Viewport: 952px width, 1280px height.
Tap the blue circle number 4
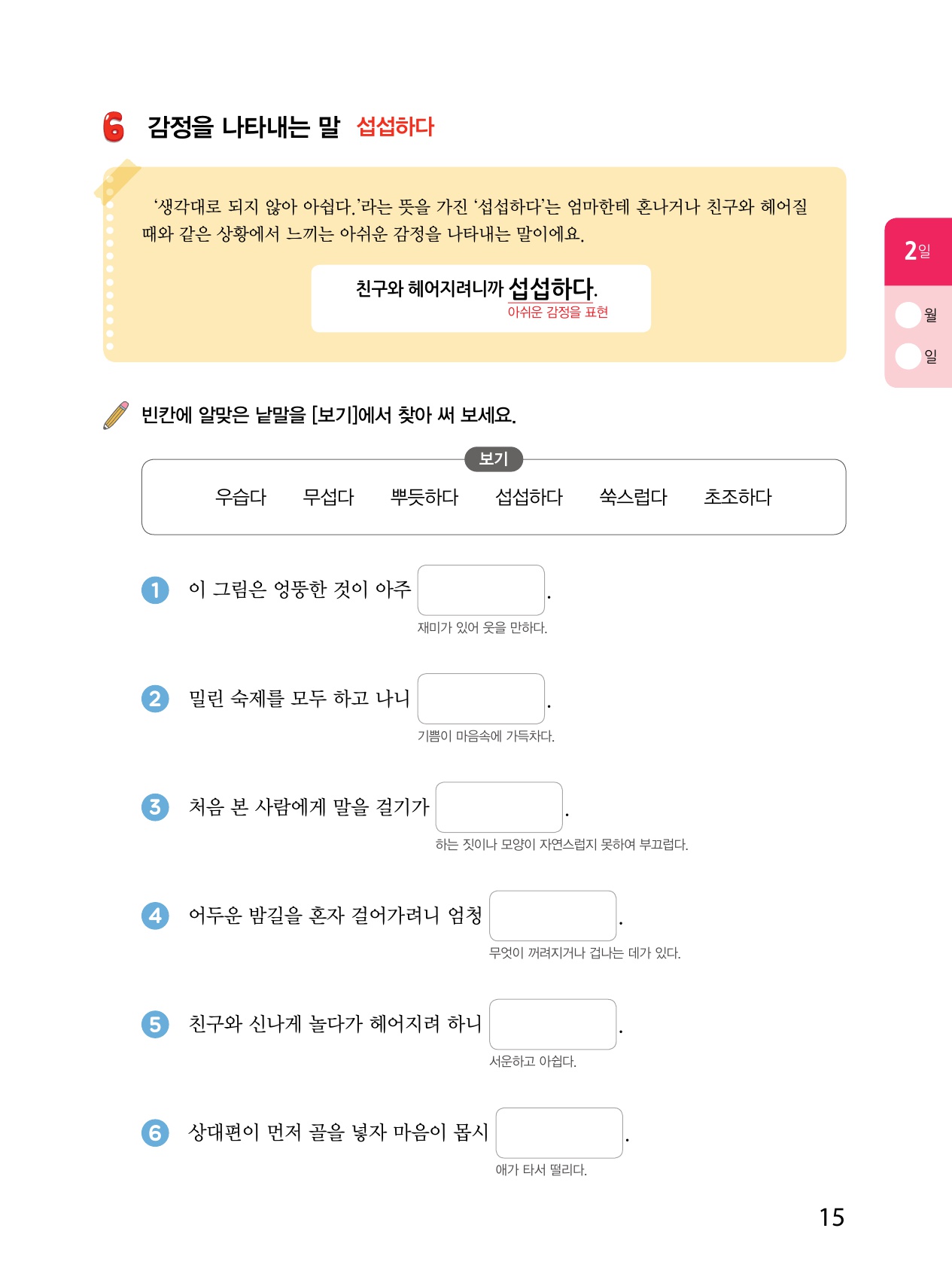click(x=155, y=916)
